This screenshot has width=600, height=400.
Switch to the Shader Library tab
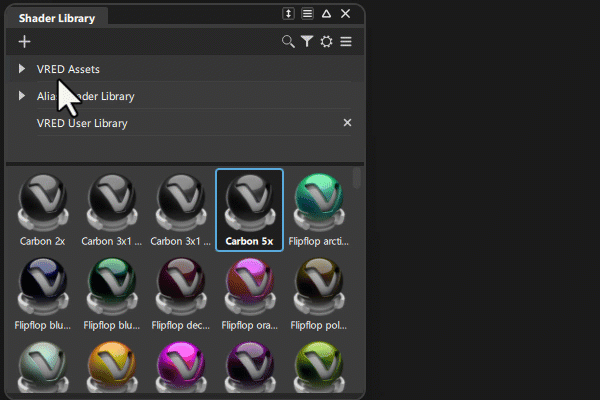click(x=57, y=18)
